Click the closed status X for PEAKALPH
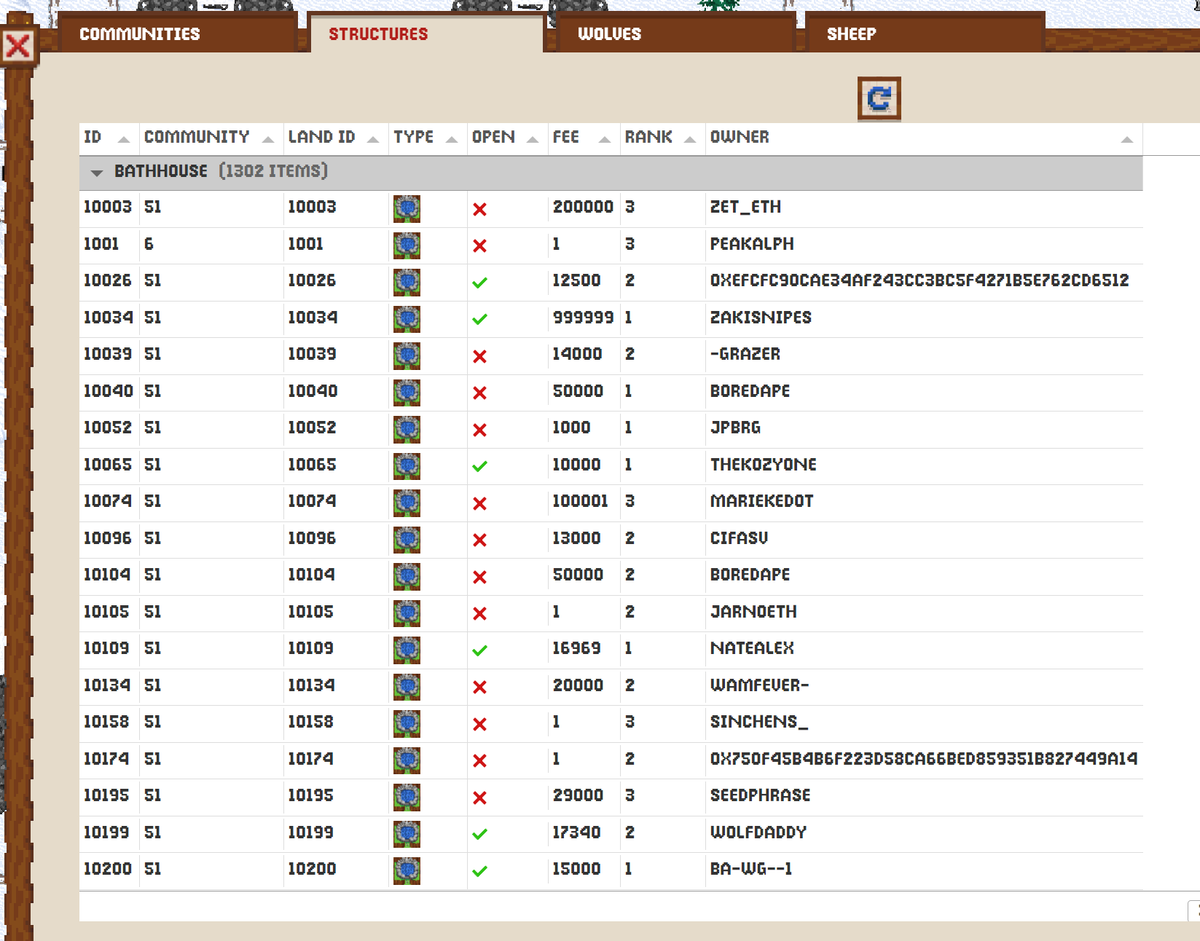1200x941 pixels. [480, 246]
